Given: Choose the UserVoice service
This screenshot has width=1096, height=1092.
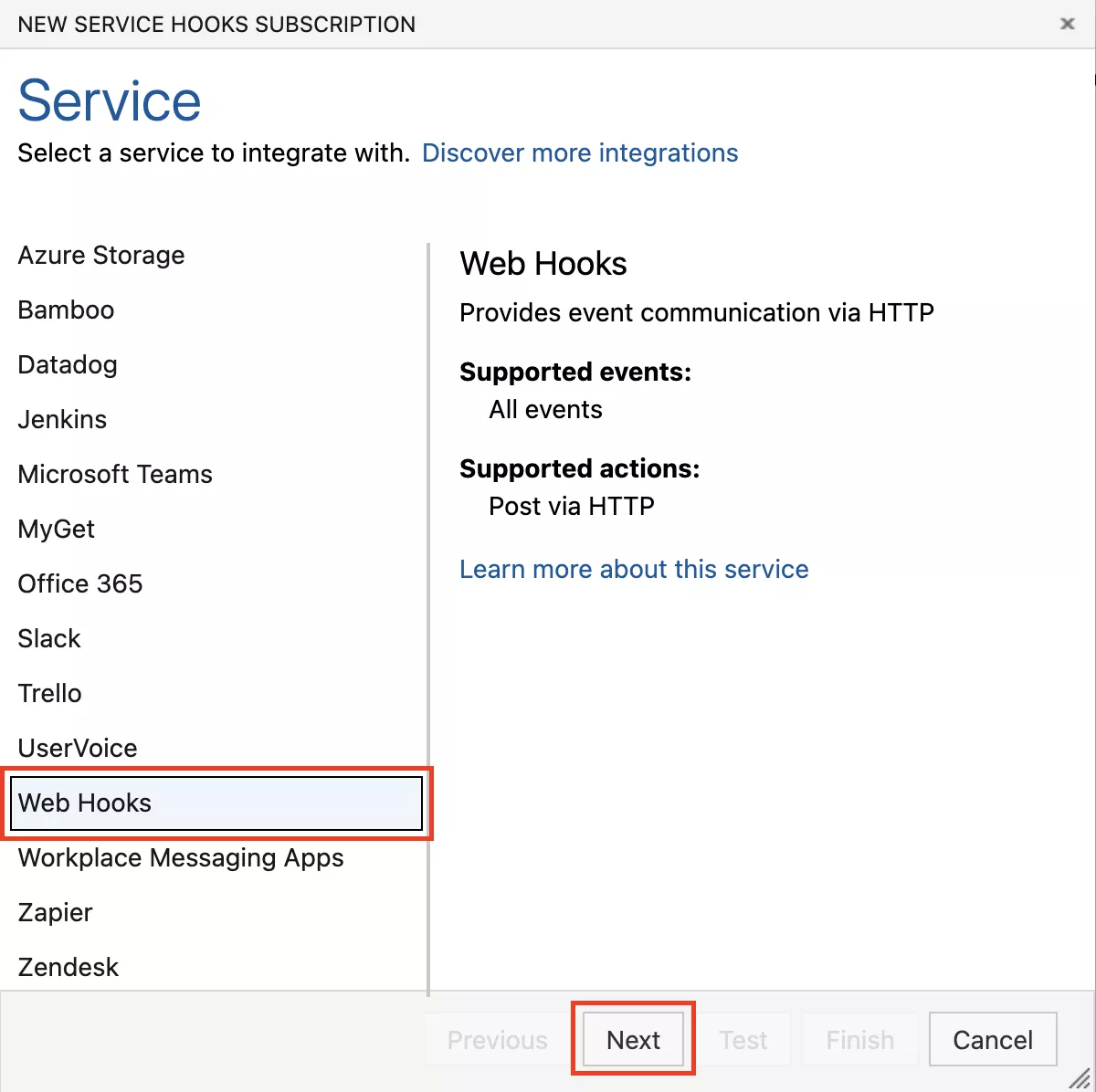Looking at the screenshot, I should (78, 749).
